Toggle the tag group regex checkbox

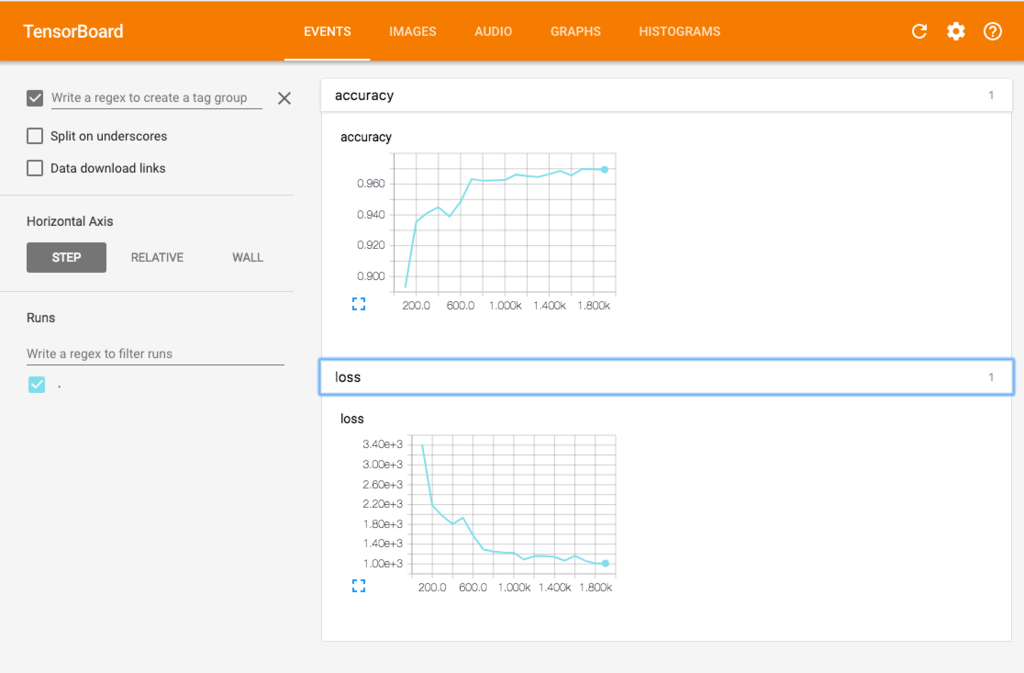pos(35,98)
